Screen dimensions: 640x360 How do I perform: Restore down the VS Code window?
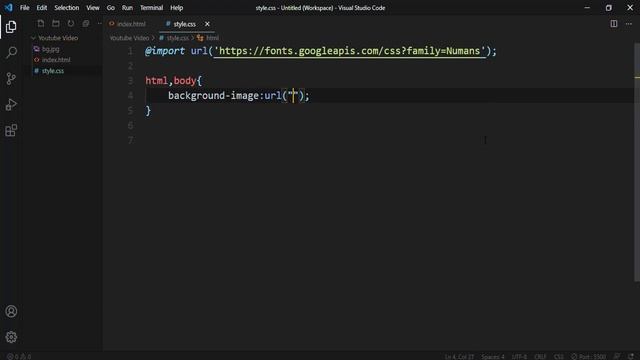click(609, 8)
